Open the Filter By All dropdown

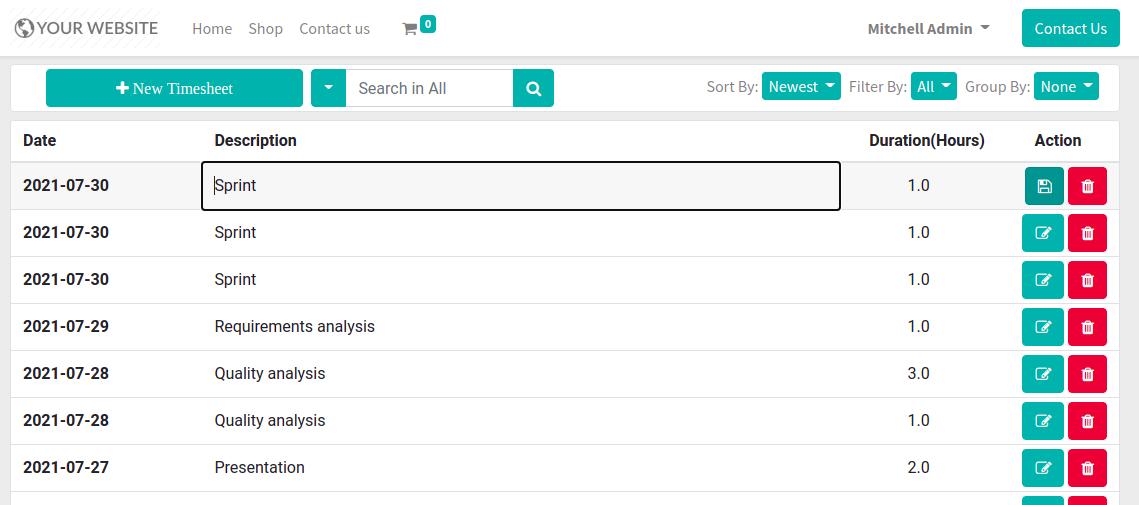point(933,86)
